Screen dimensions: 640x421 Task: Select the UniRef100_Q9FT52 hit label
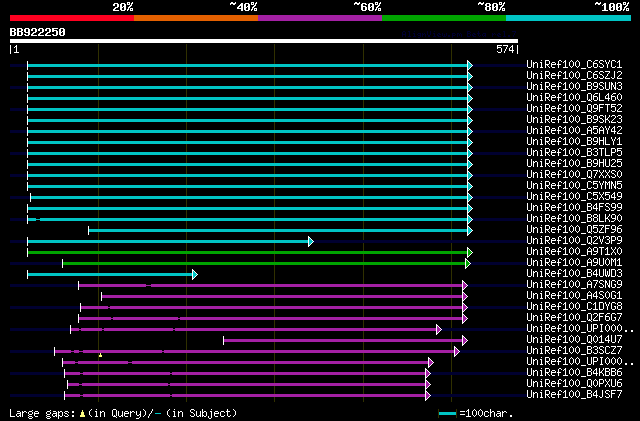(x=574, y=108)
